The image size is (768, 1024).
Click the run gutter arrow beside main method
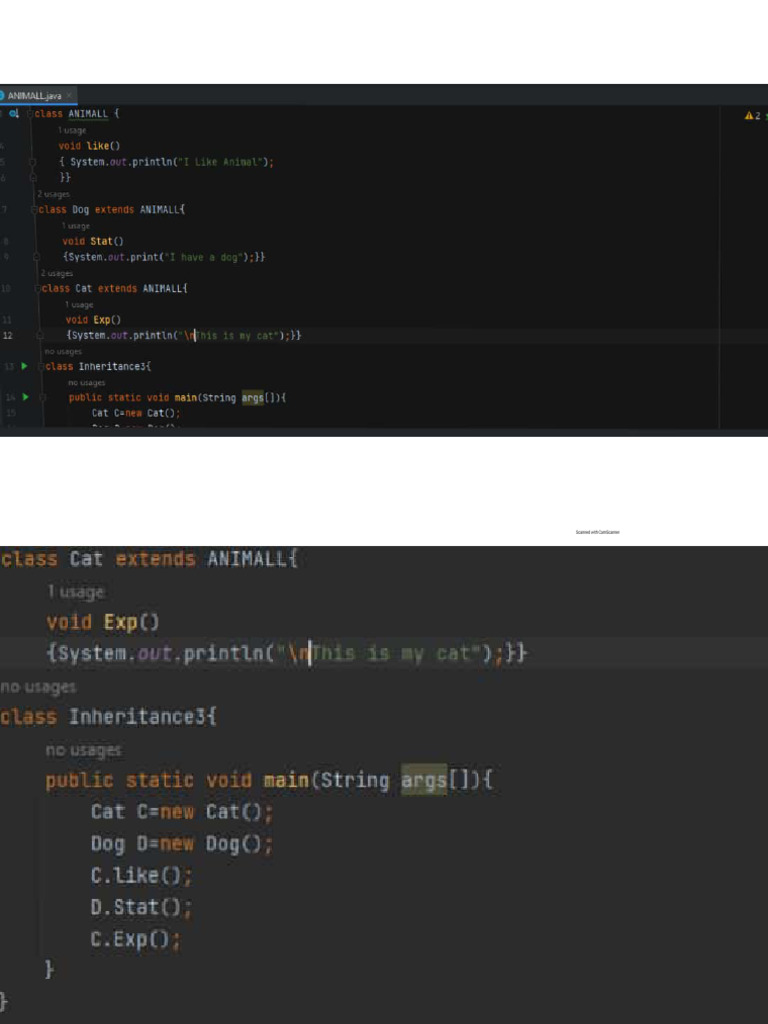coord(25,397)
